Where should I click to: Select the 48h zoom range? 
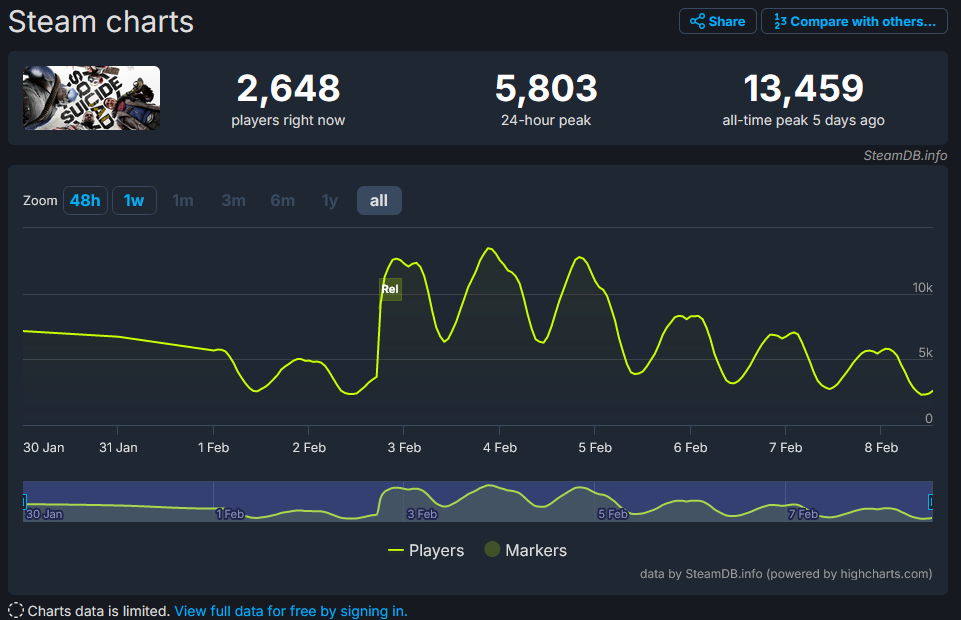(85, 200)
